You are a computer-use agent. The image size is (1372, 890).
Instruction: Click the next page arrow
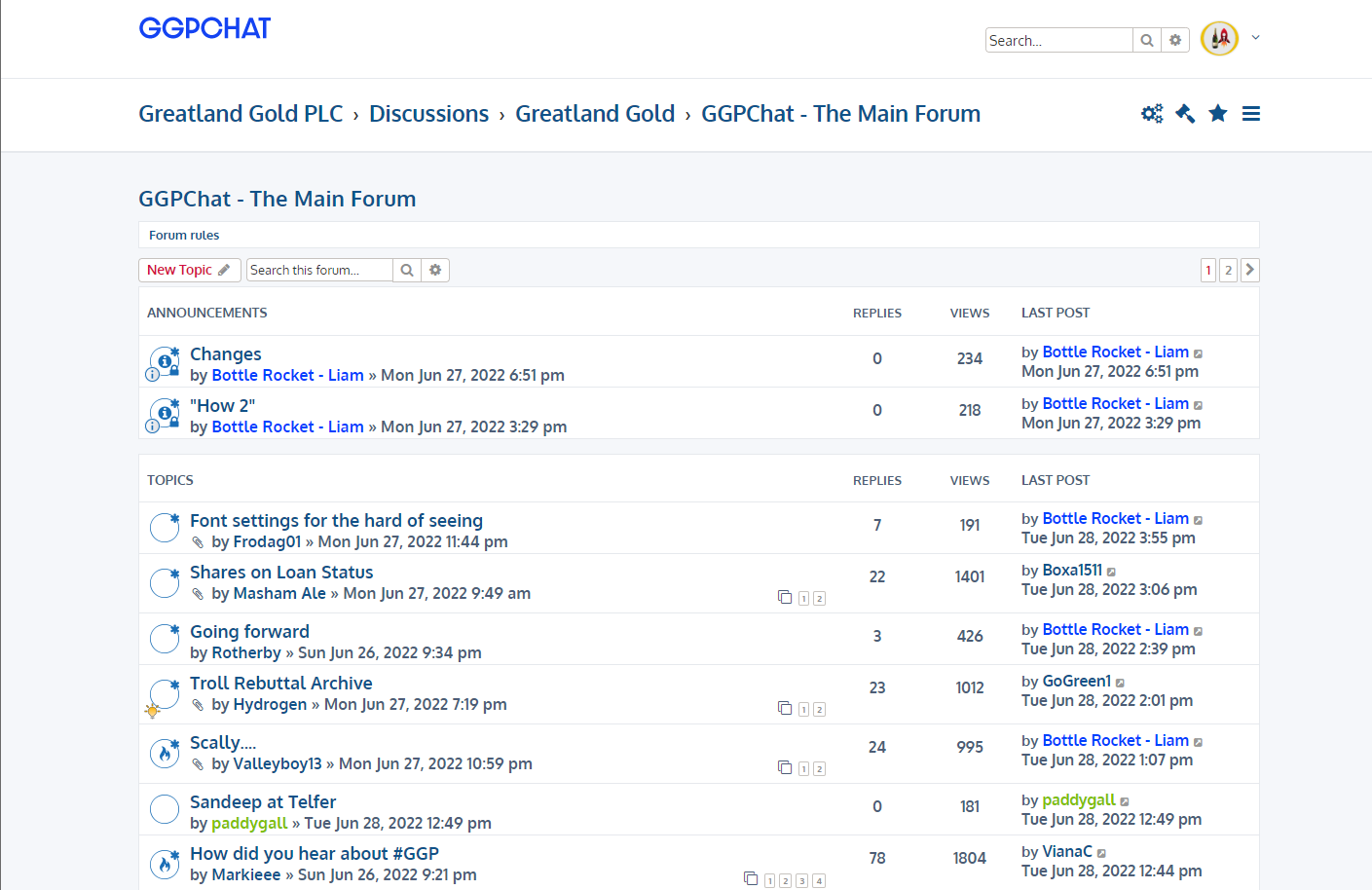click(1250, 270)
